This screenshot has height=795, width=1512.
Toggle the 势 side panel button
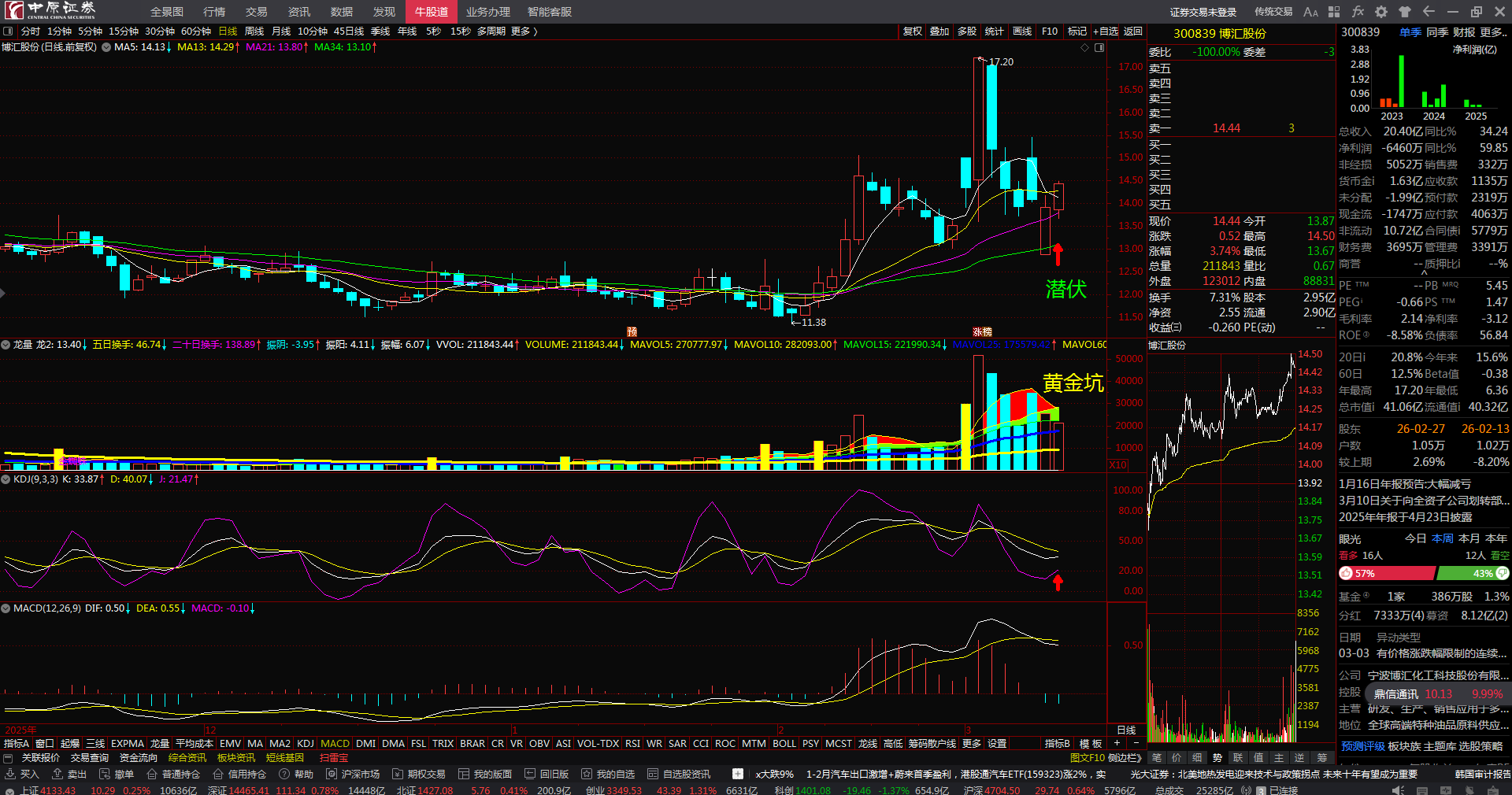pyautogui.click(x=1217, y=758)
